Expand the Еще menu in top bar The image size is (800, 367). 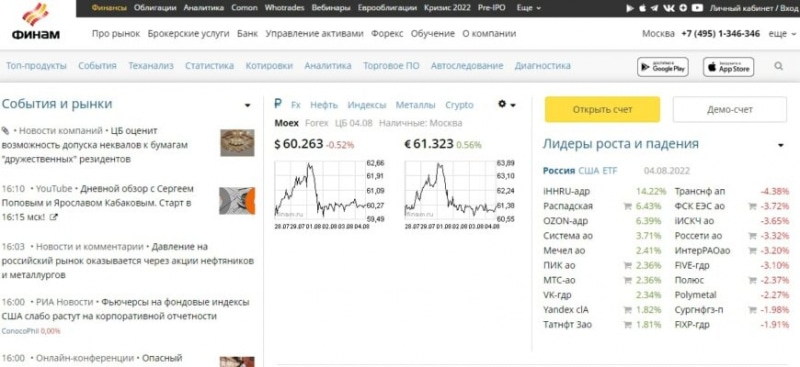pyautogui.click(x=529, y=8)
